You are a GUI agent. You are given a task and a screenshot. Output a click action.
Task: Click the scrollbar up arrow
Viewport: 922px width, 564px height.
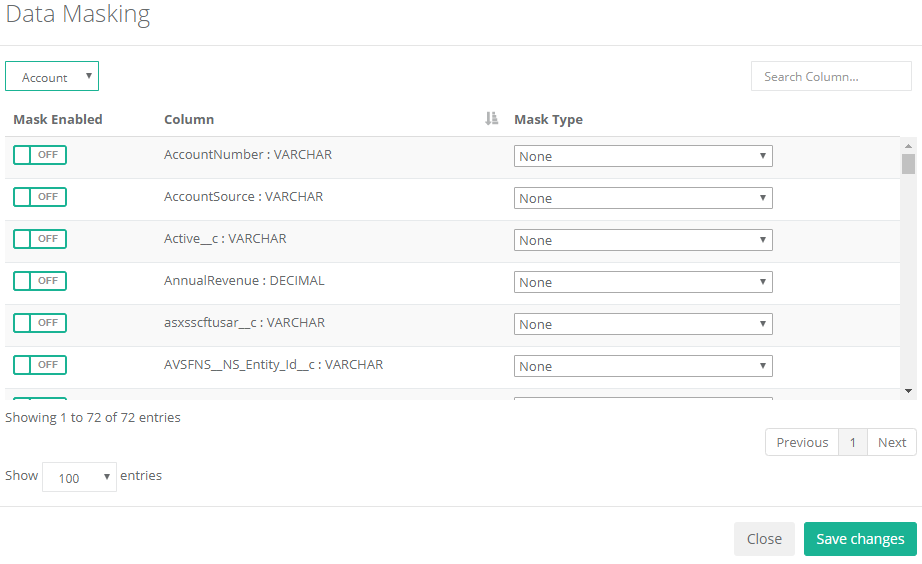point(908,144)
